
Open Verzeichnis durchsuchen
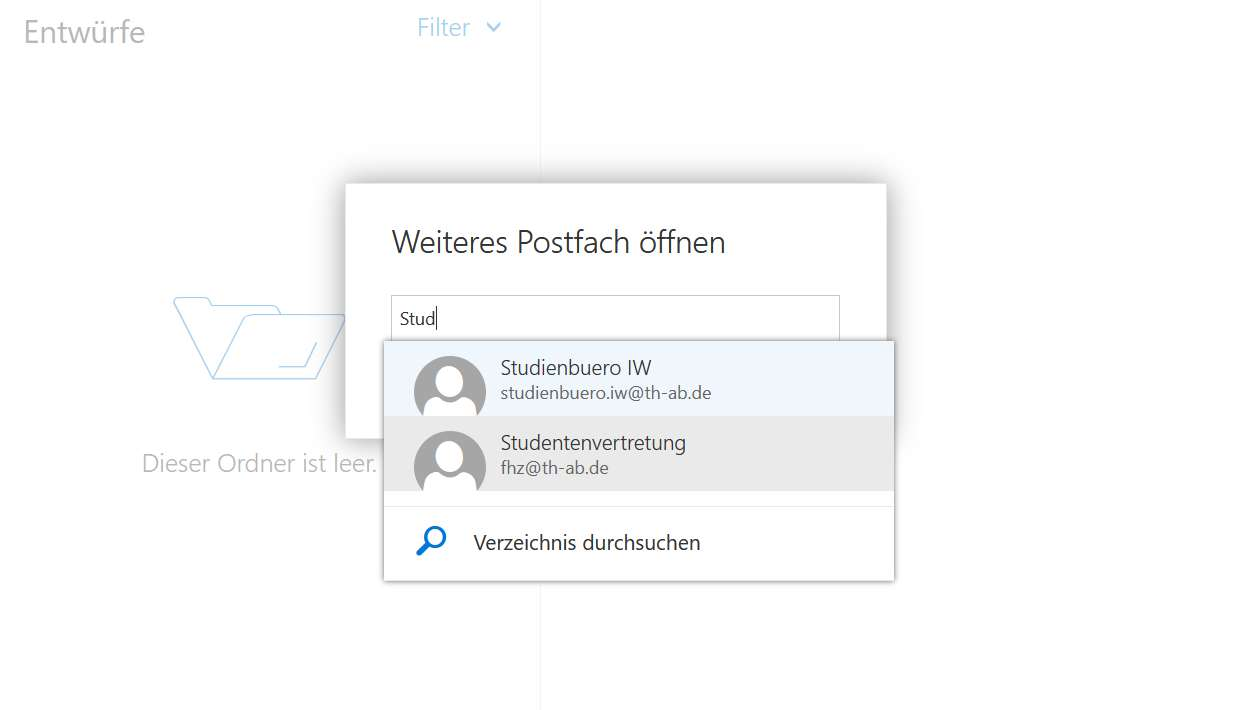point(587,543)
